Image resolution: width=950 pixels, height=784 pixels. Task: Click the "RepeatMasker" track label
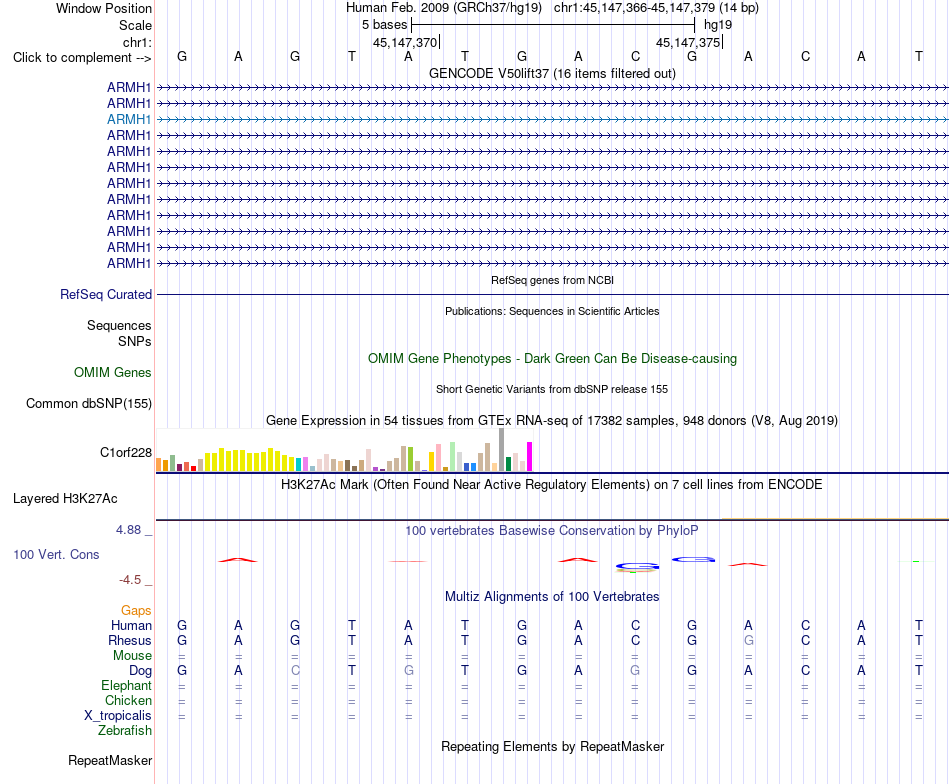point(110,760)
